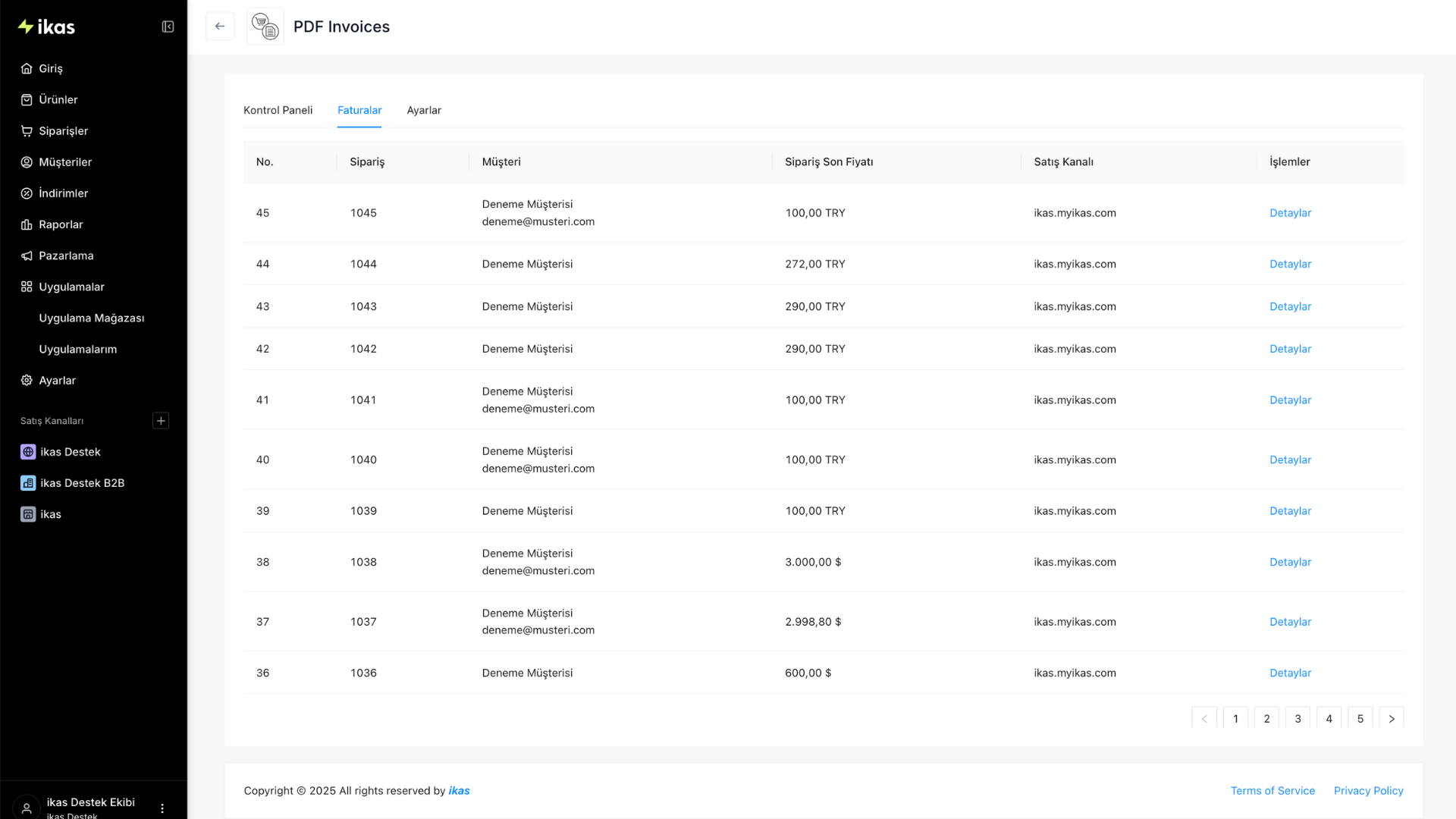Image resolution: width=1456 pixels, height=819 pixels.
Task: Open İndirimler discount icon
Action: (27, 193)
